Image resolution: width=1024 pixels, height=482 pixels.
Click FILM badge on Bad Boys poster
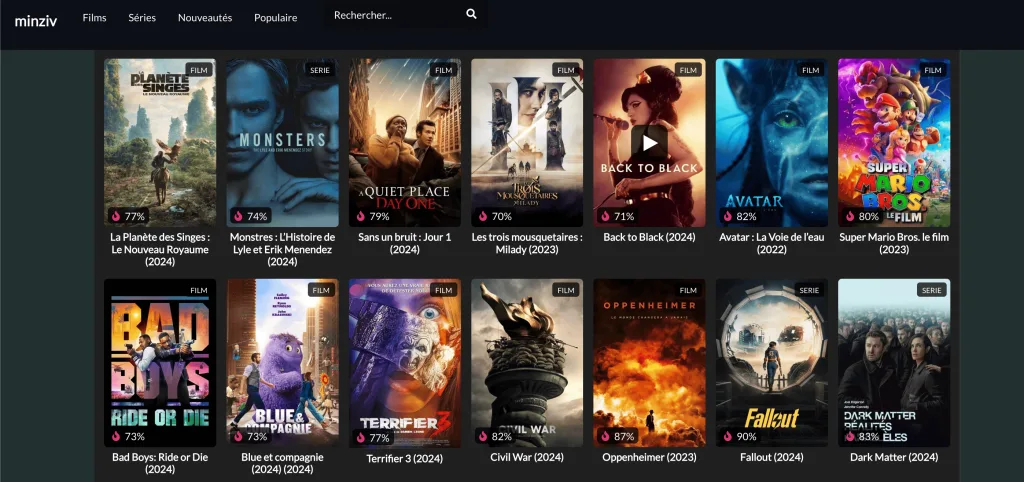(x=199, y=290)
